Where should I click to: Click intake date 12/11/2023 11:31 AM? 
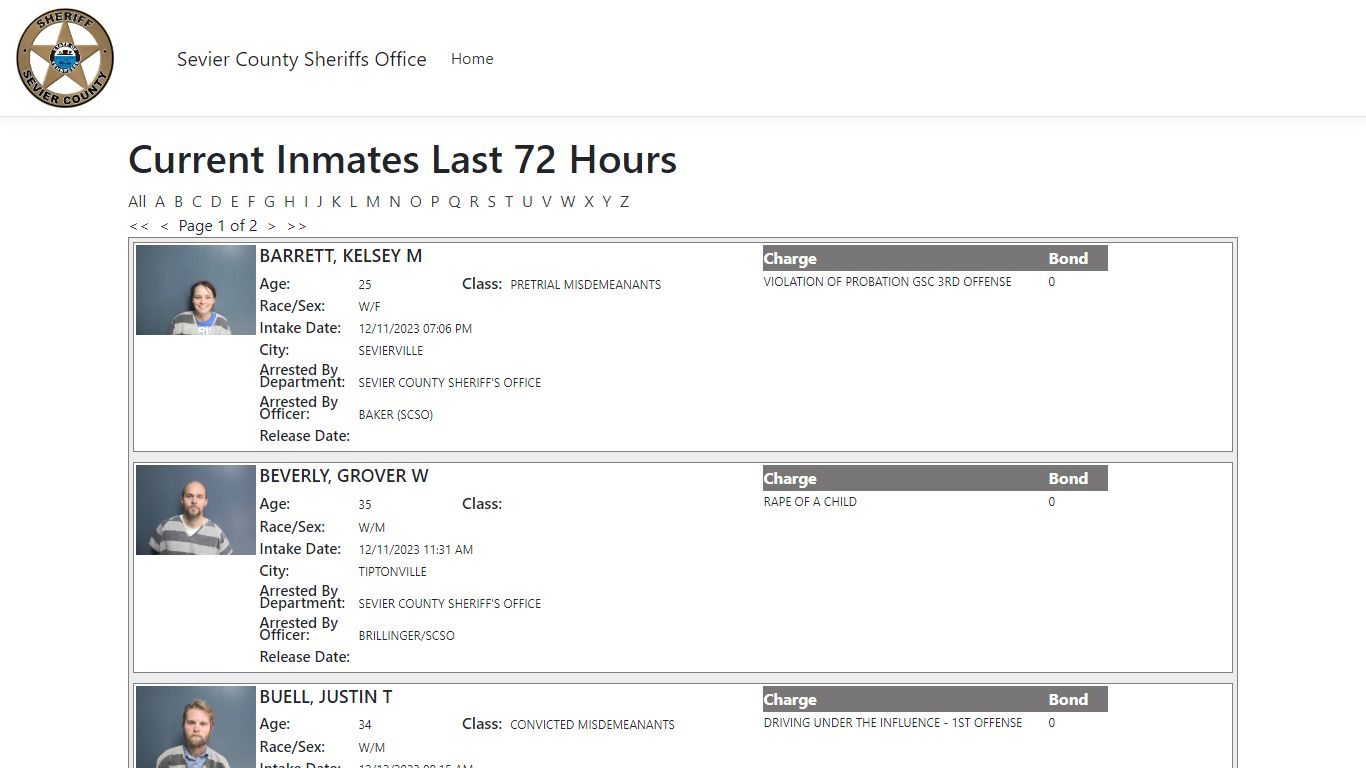coord(416,550)
